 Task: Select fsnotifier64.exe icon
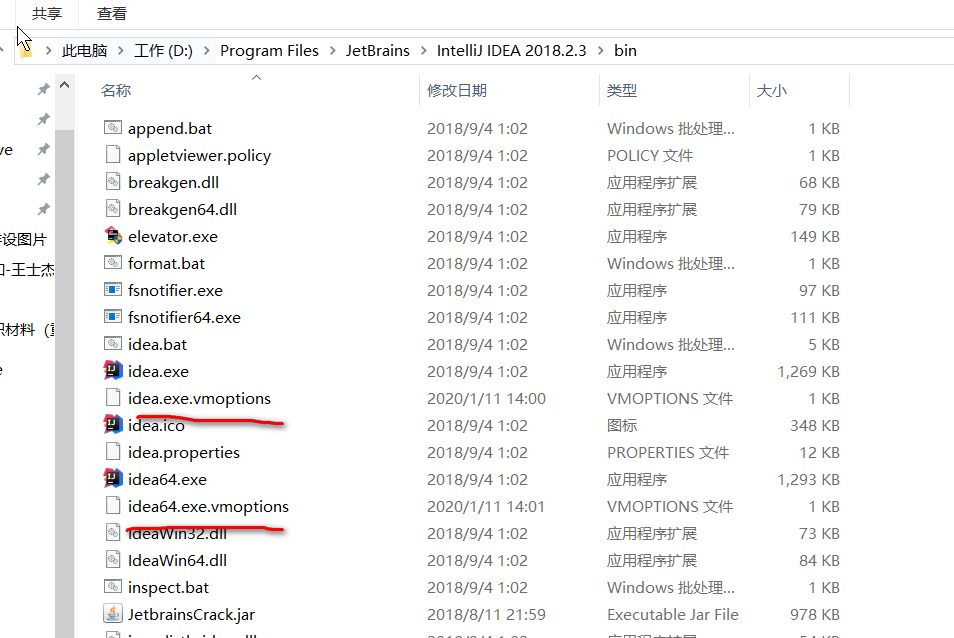click(x=113, y=316)
